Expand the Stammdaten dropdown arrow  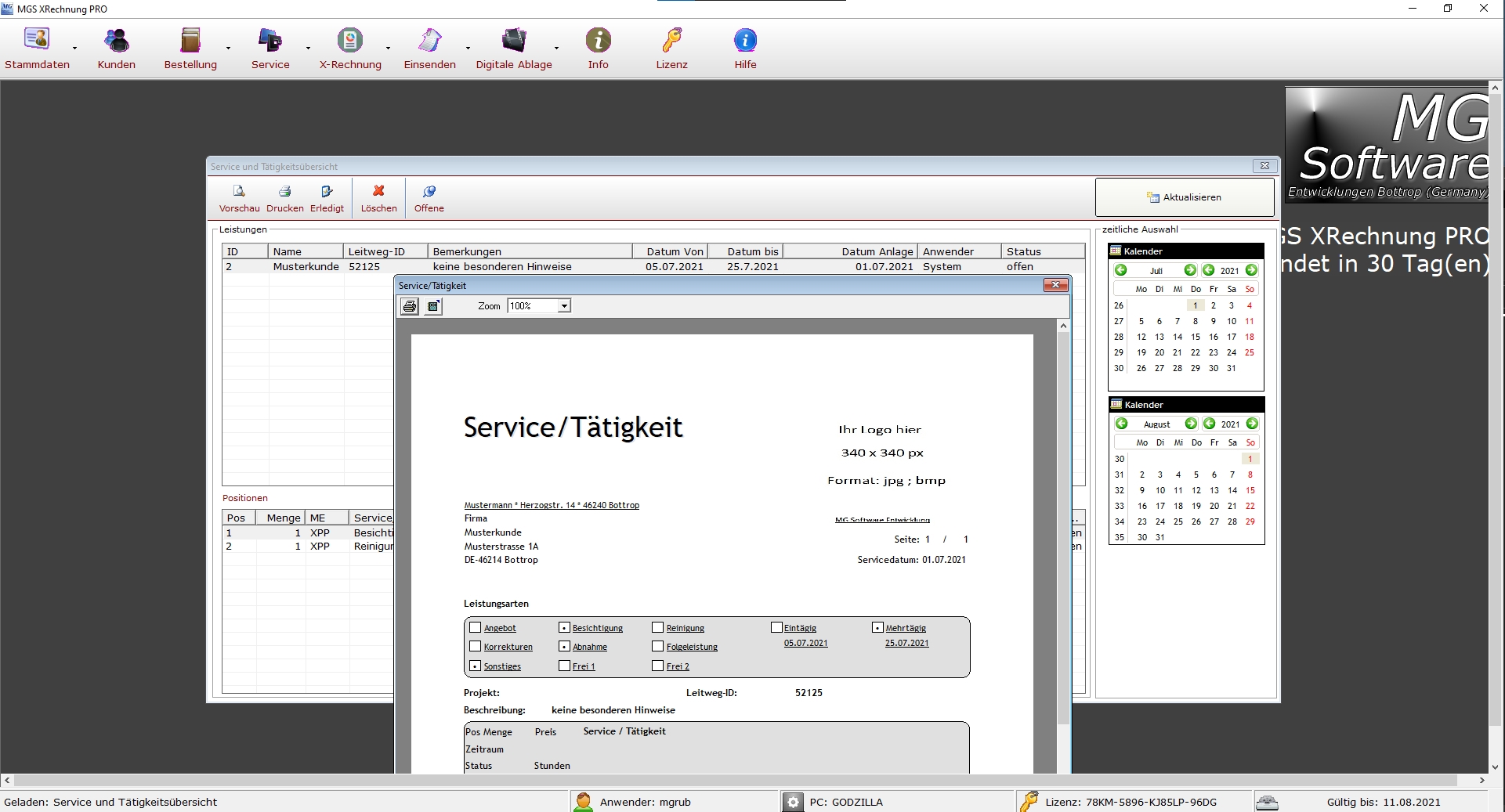click(74, 48)
